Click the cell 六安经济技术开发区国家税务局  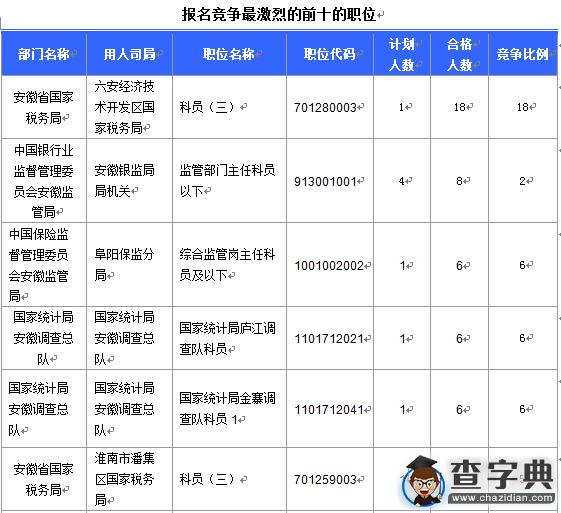(x=125, y=107)
